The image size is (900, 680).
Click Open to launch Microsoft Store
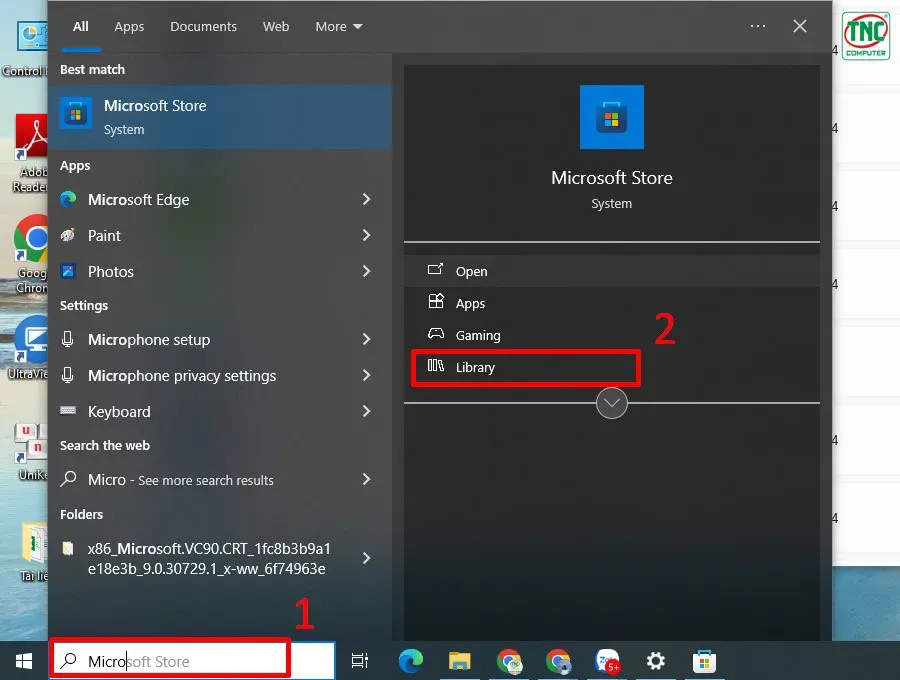tap(471, 270)
